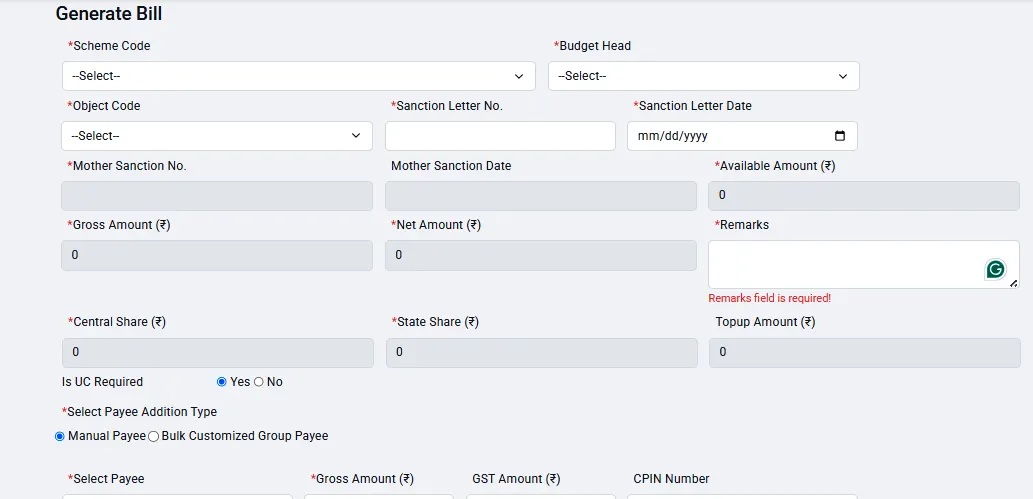Screen dimensions: 1033x499
Task: Choose Manual Payee addition type
Action: point(60,436)
